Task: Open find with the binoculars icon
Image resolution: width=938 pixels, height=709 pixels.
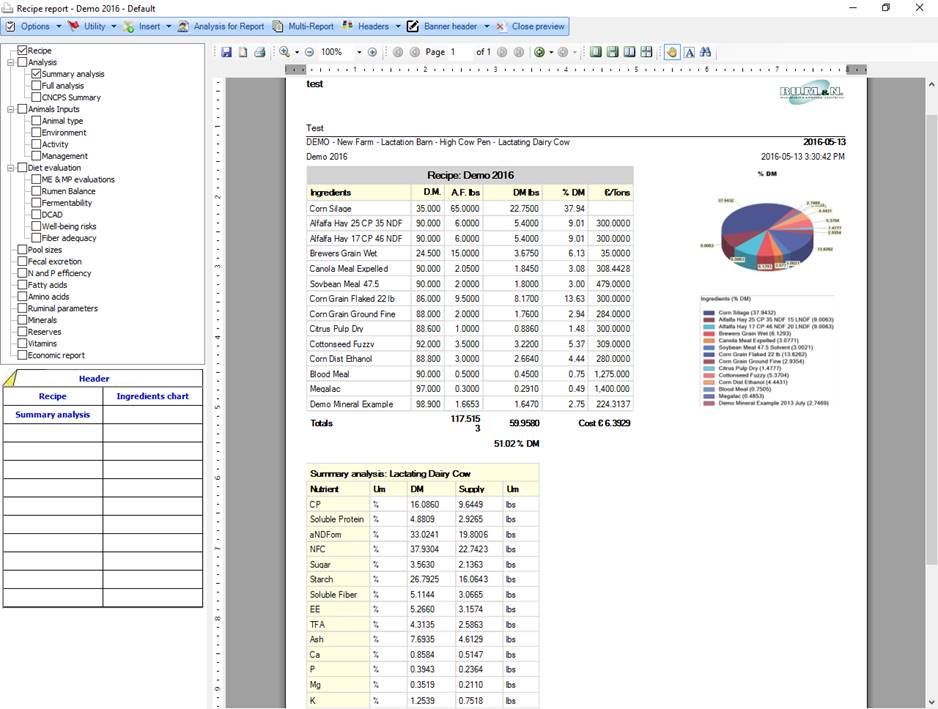Action: (706, 52)
